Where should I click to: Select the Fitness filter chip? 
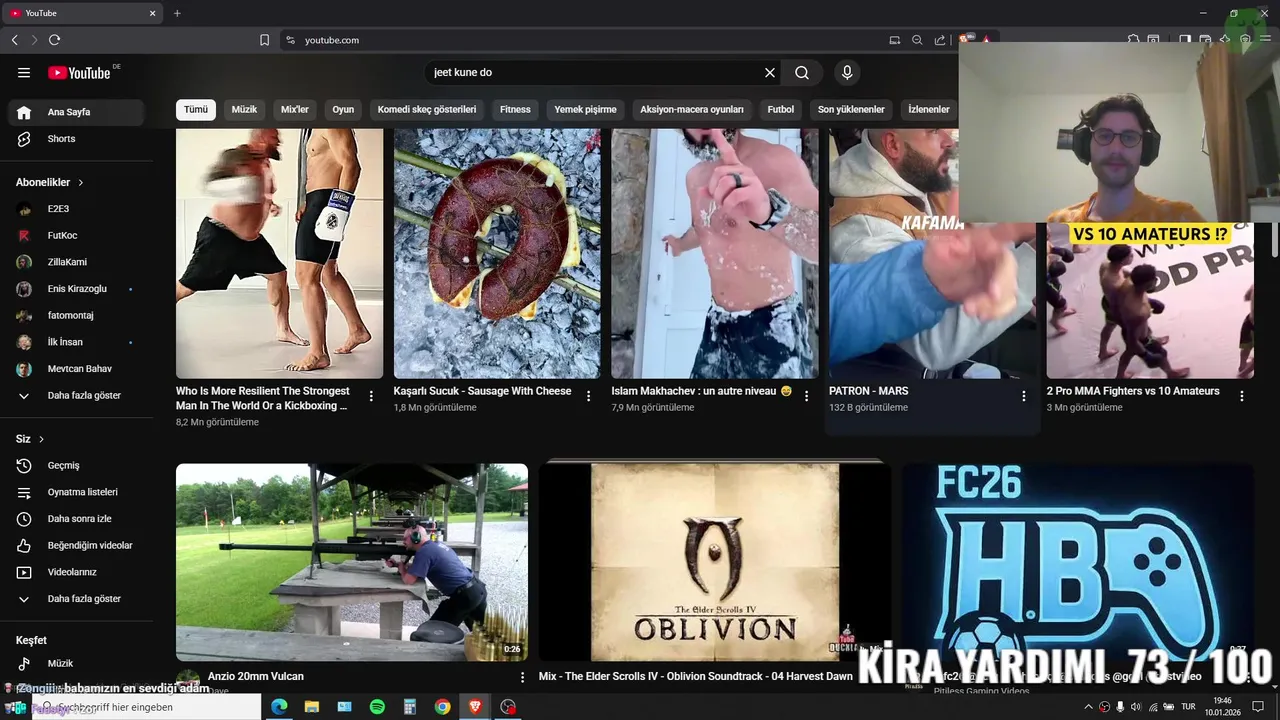[x=515, y=109]
